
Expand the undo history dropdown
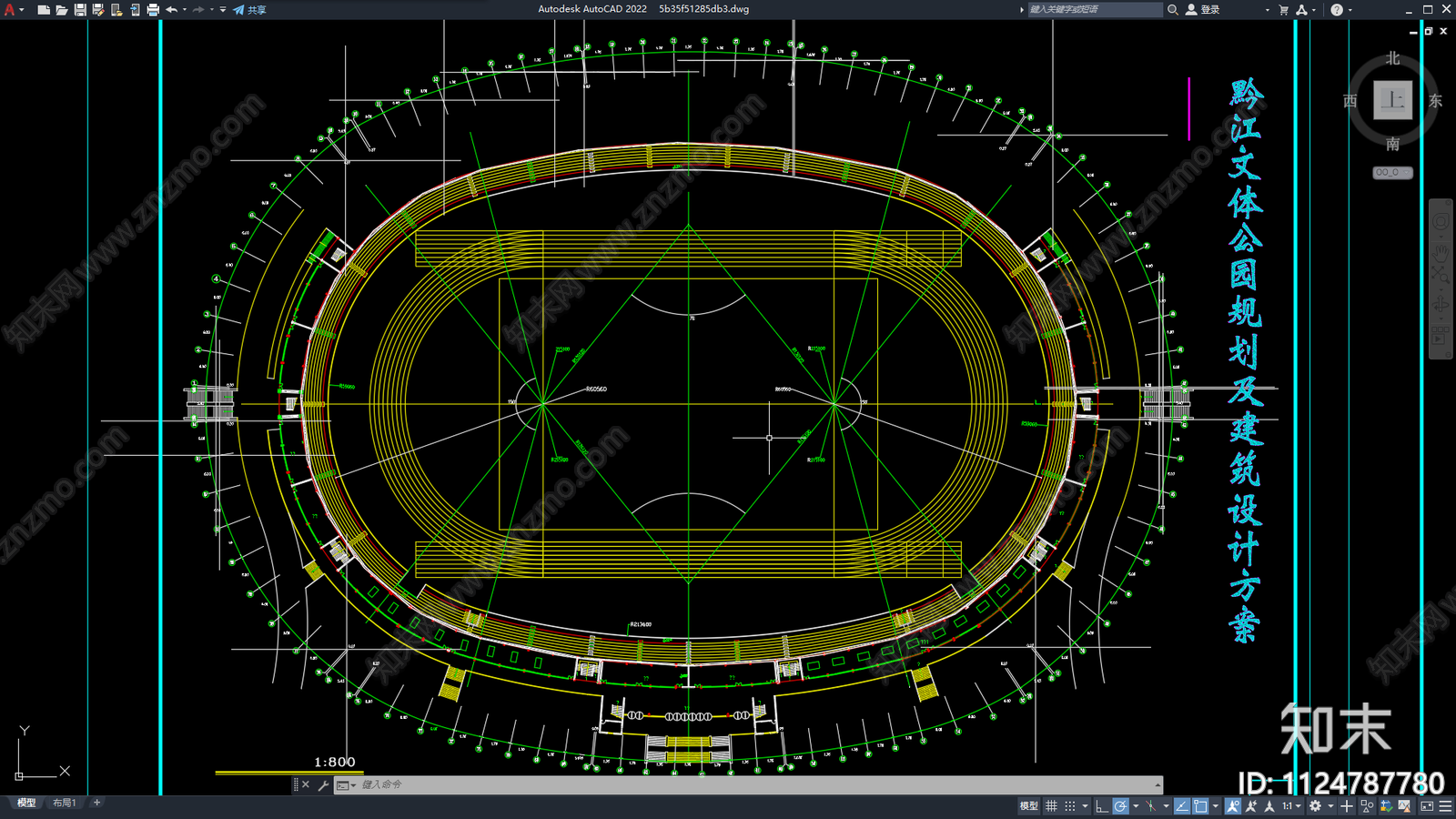point(185,9)
